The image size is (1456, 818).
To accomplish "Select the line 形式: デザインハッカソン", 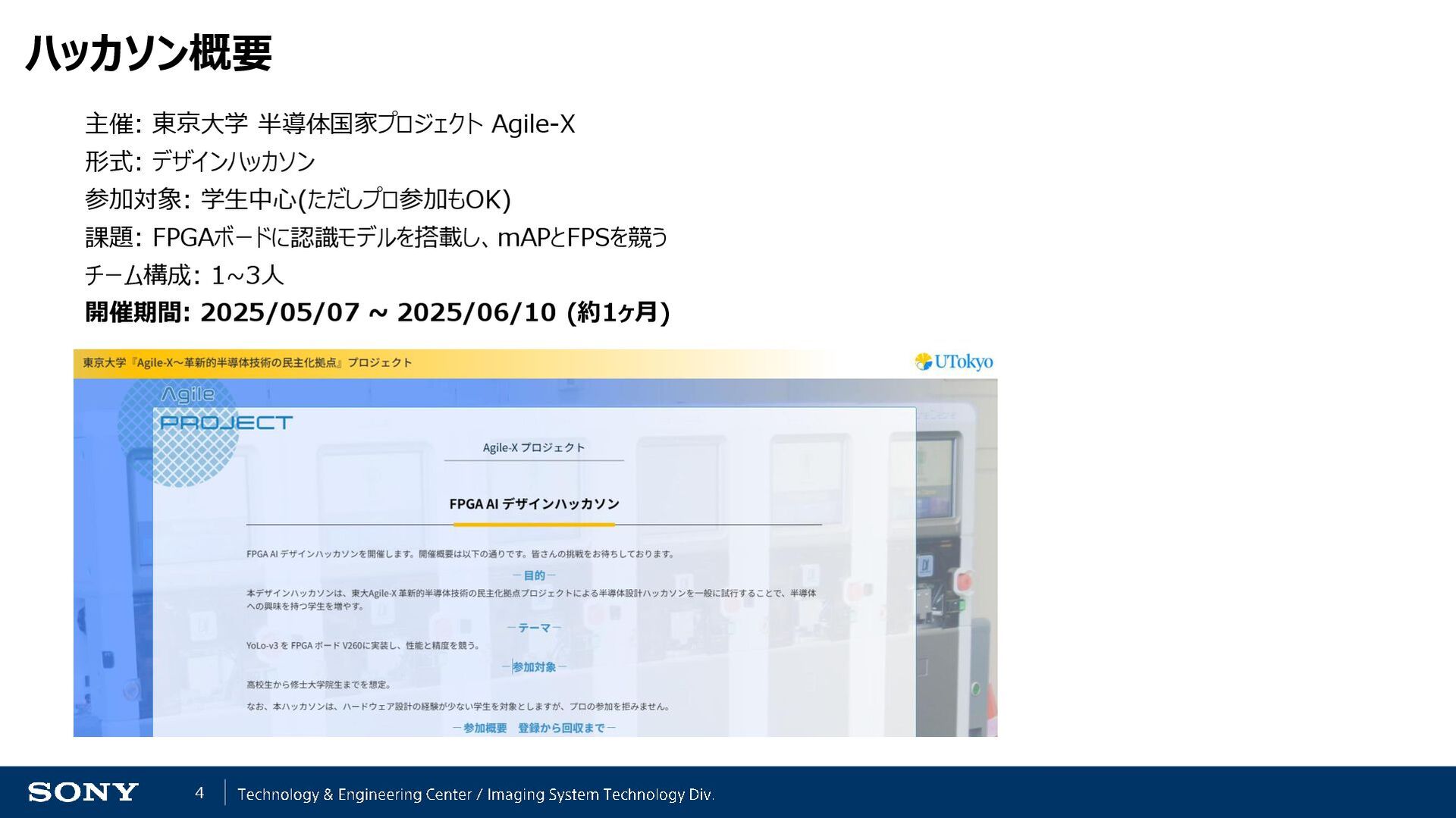I will [200, 161].
